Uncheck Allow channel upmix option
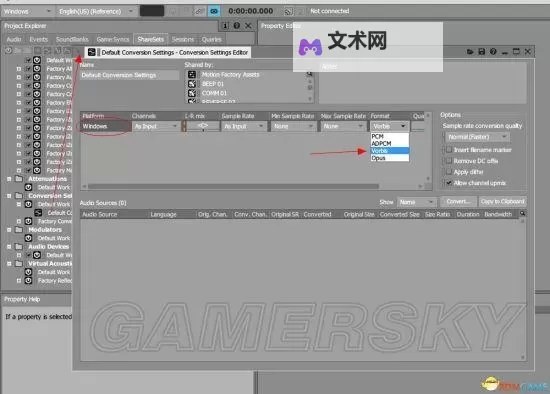 [449, 183]
